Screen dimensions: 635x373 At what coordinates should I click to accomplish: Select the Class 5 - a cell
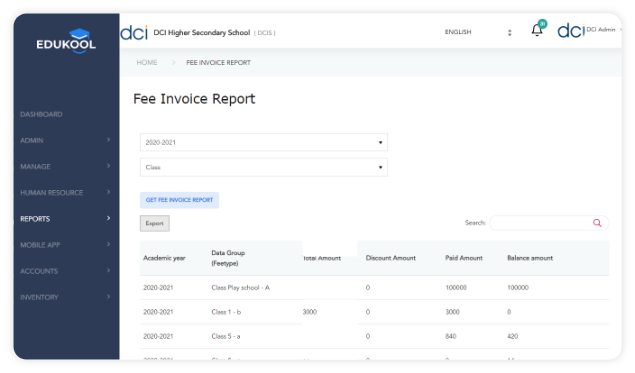[226, 336]
